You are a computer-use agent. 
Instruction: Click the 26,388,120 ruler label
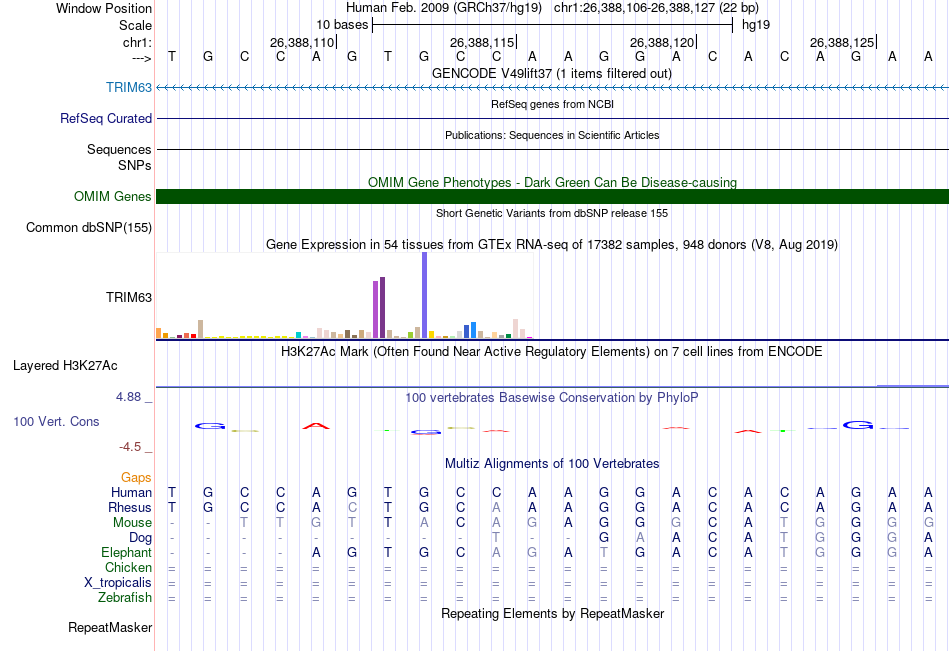[x=662, y=42]
